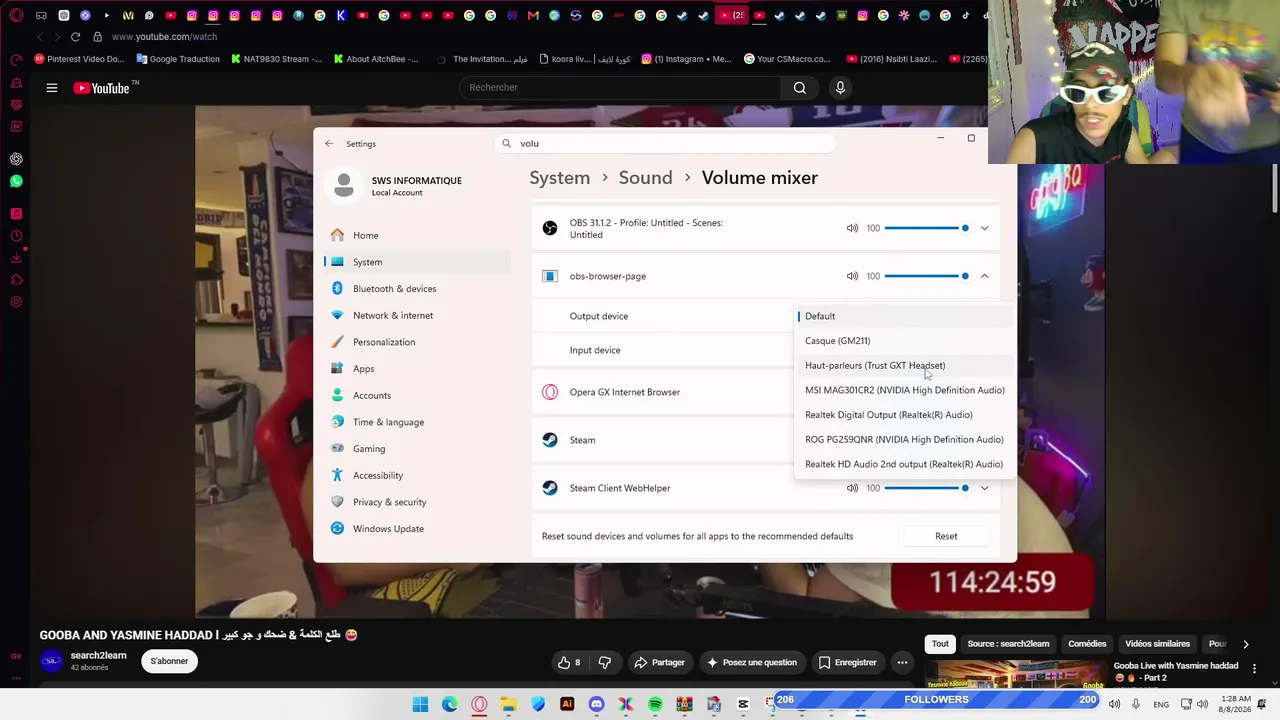Mute the obs-browser-page volume

[852, 276]
